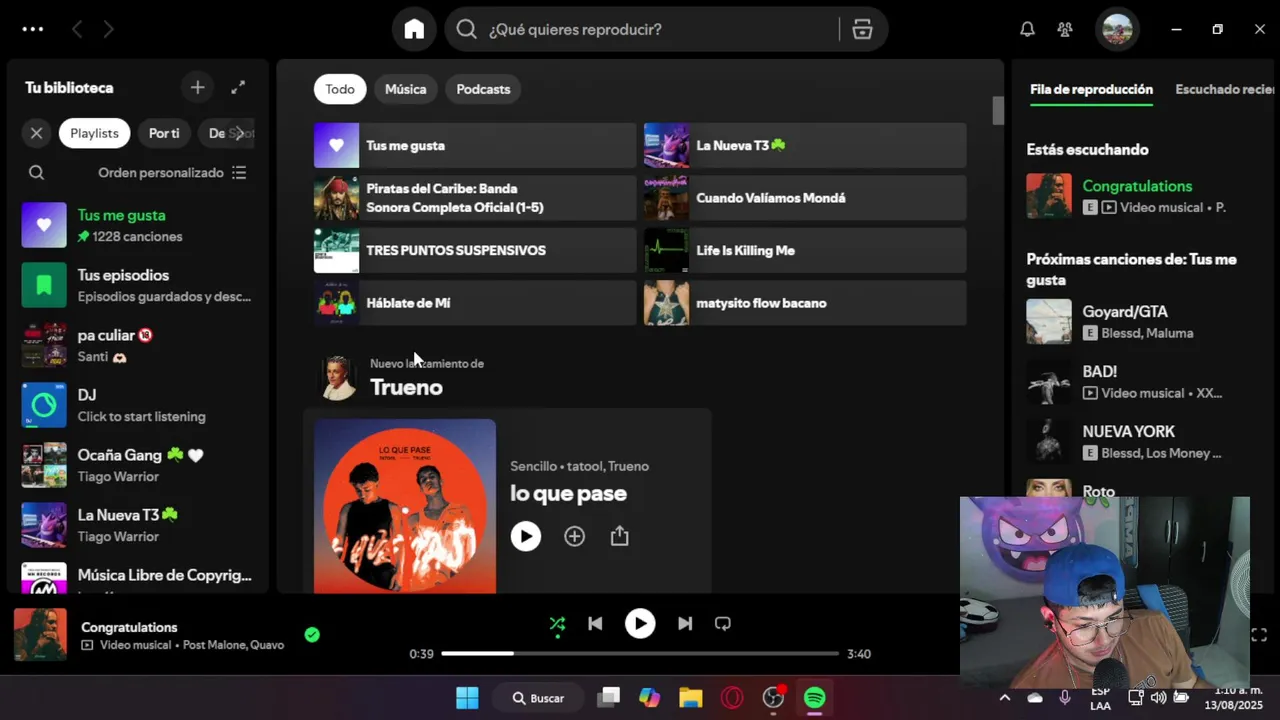Open the three-dot app menu

[33, 29]
